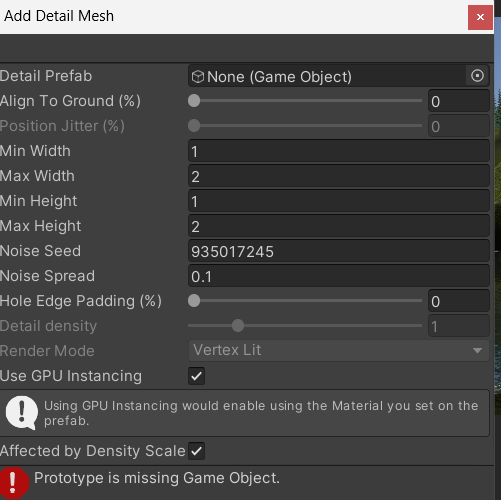501x500 pixels.
Task: Toggle Affected by Density Scale checkbox
Action: click(196, 451)
